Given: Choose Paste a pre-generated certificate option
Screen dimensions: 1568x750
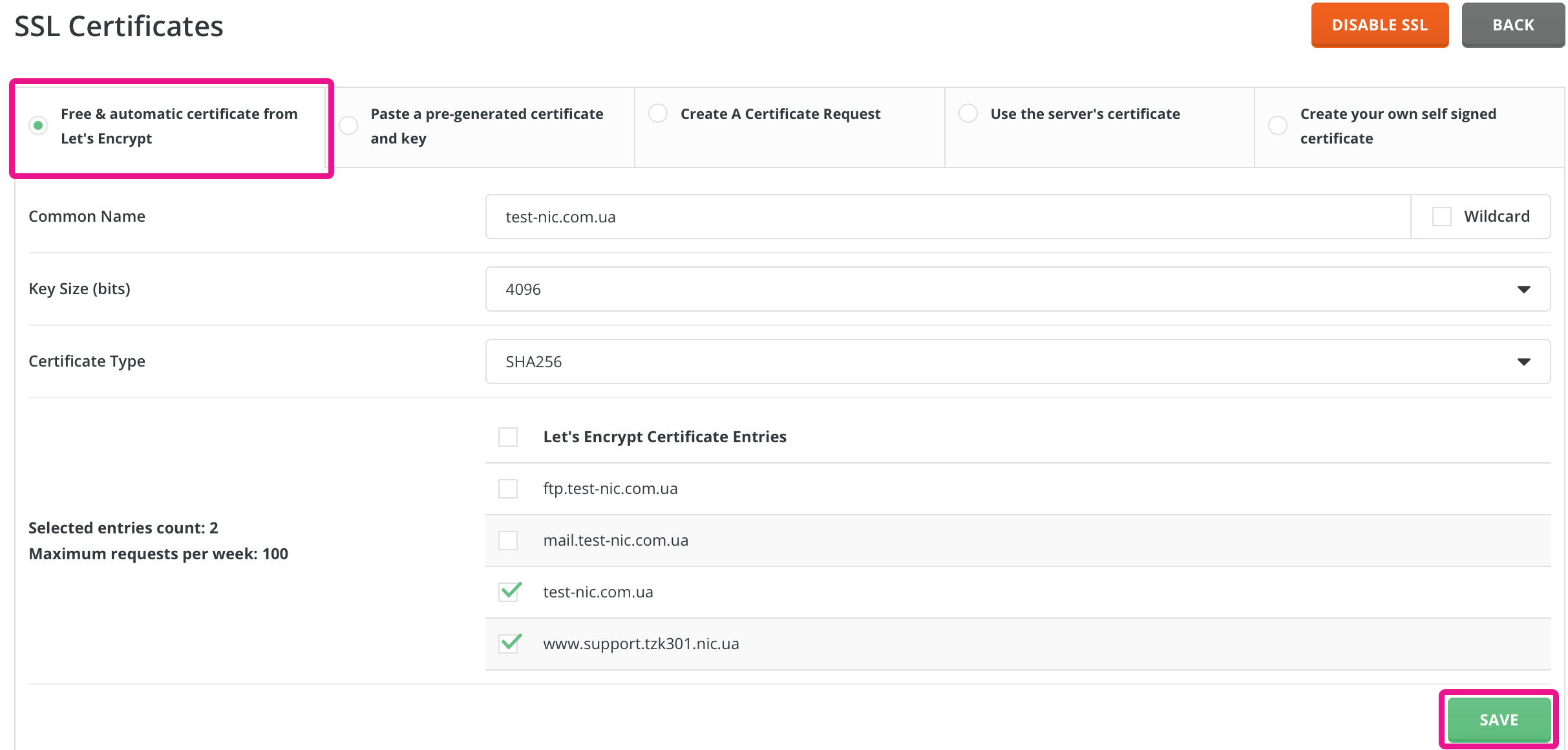Looking at the screenshot, I should (348, 125).
